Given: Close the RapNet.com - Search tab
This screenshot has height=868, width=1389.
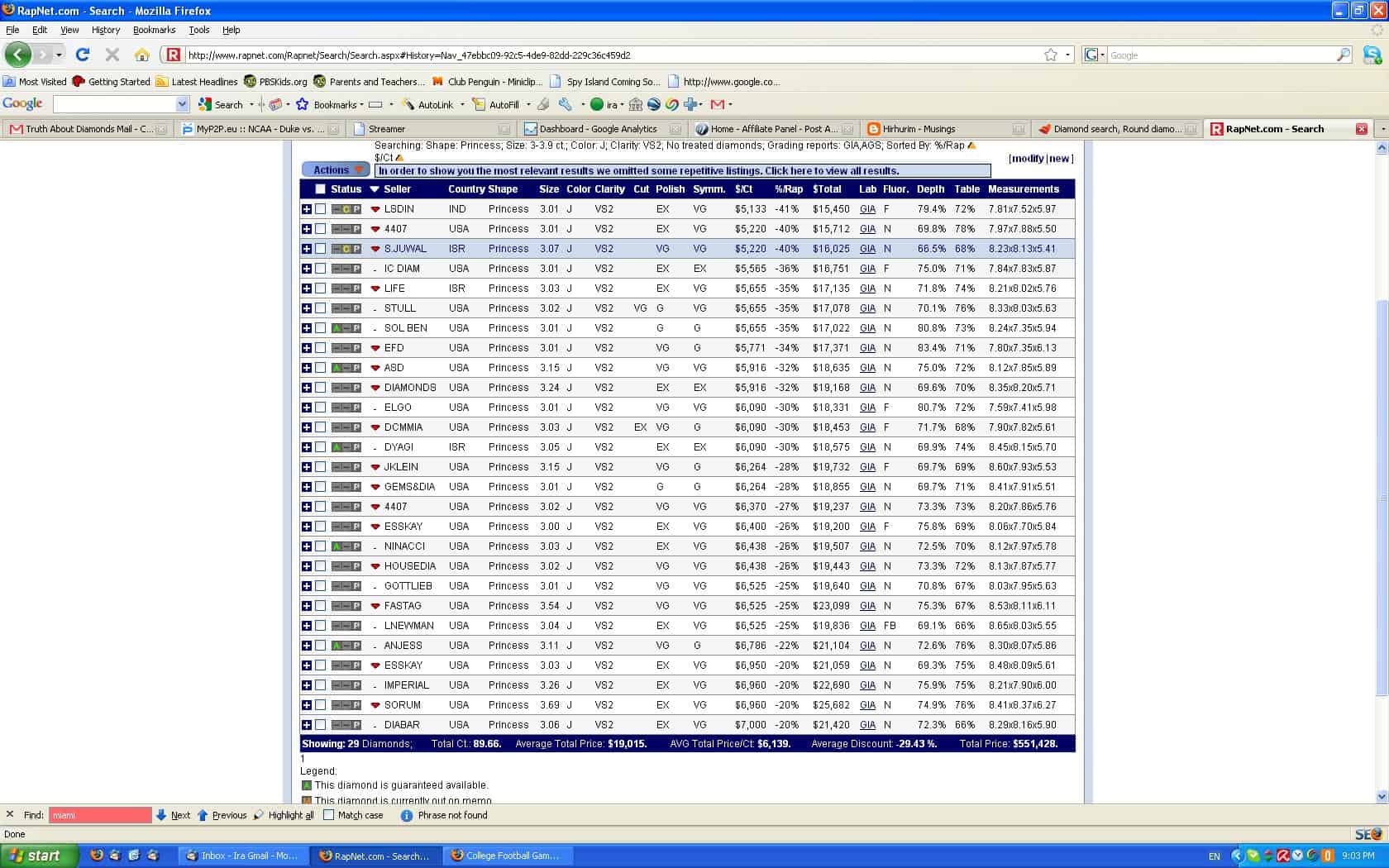Looking at the screenshot, I should click(1361, 129).
